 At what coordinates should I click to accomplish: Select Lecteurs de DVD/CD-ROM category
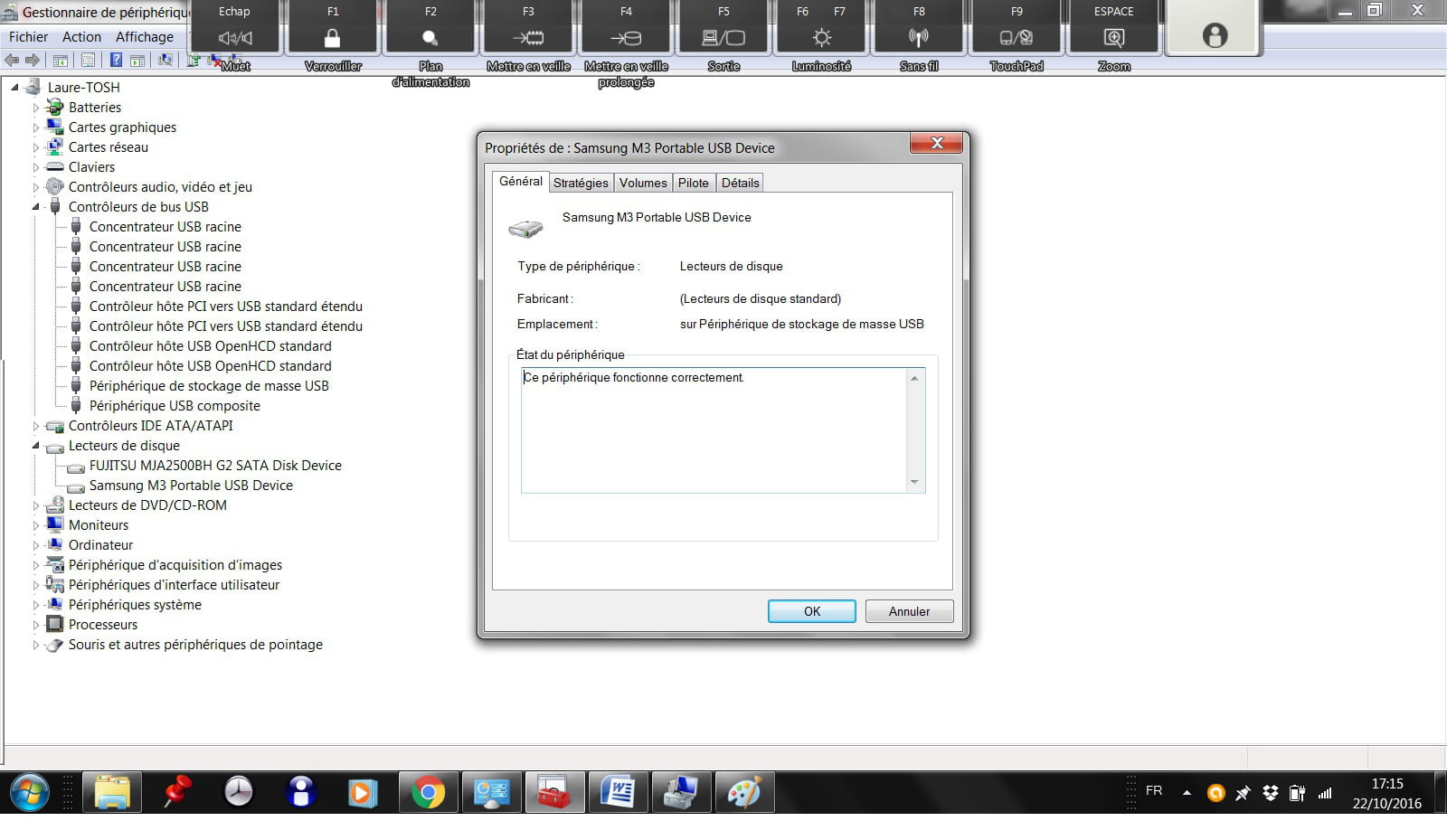147,505
